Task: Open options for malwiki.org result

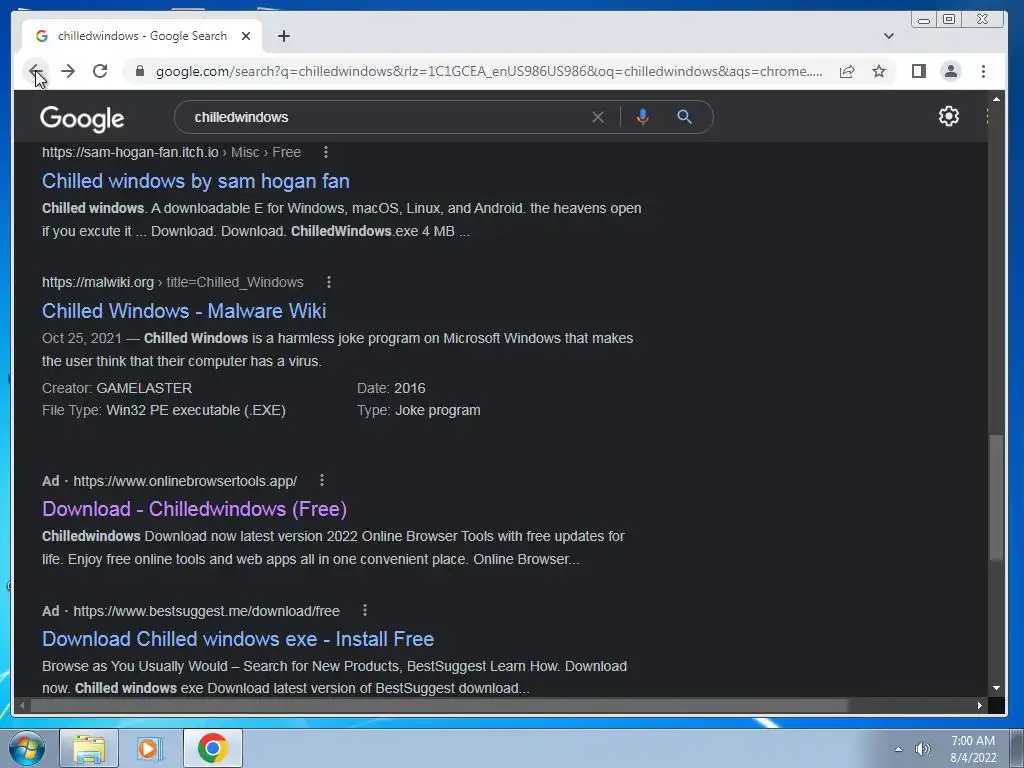Action: 328,282
